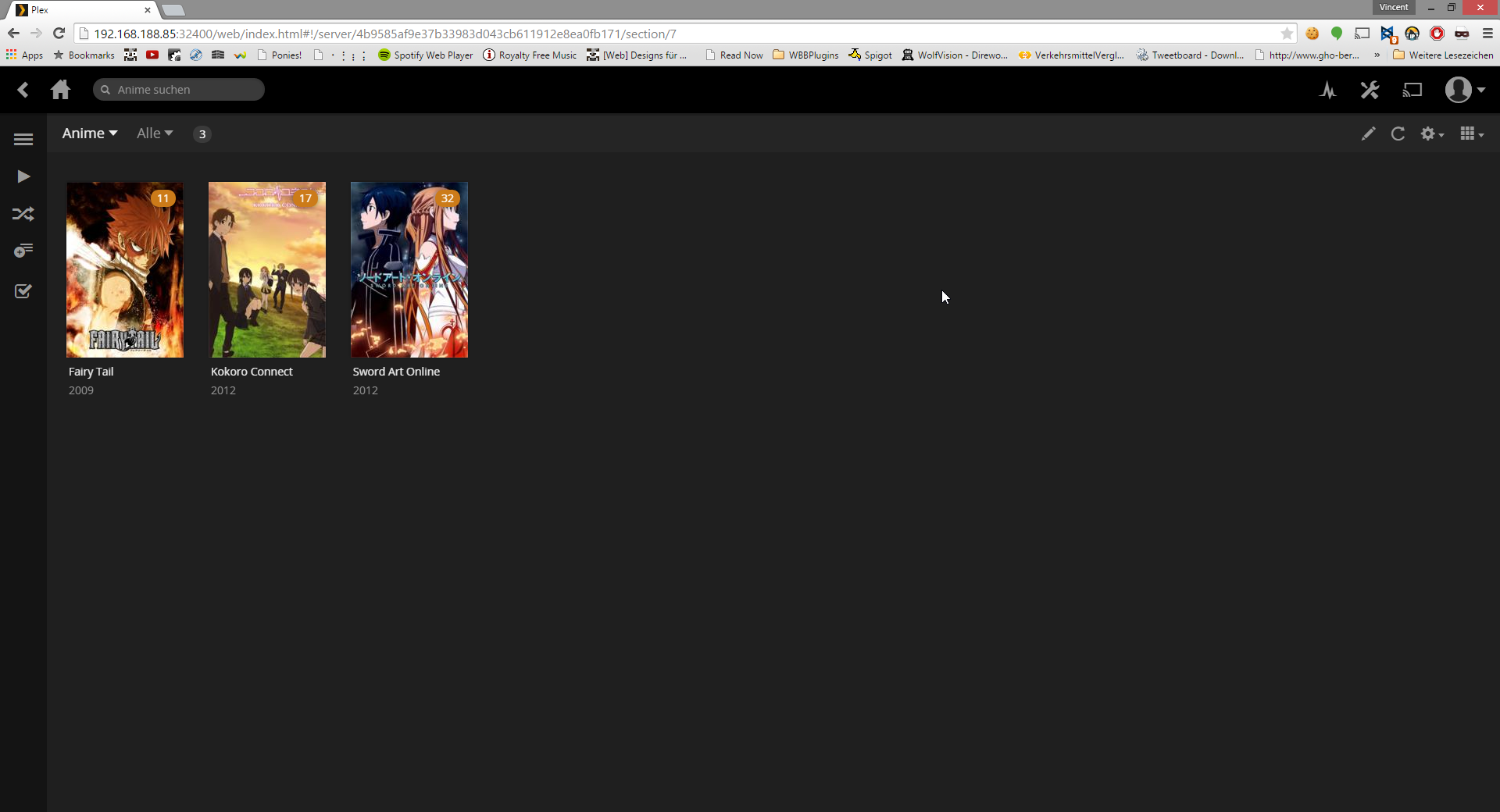Go back using Plex back arrow
Screen dimensions: 1500x812
[23, 90]
